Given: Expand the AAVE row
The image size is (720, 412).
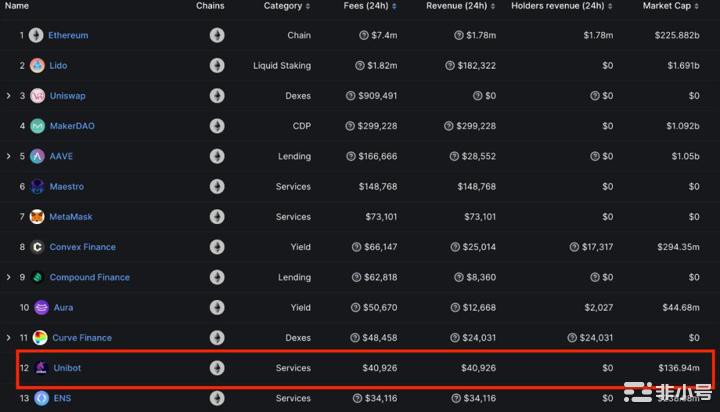Looking at the screenshot, I should (x=9, y=156).
